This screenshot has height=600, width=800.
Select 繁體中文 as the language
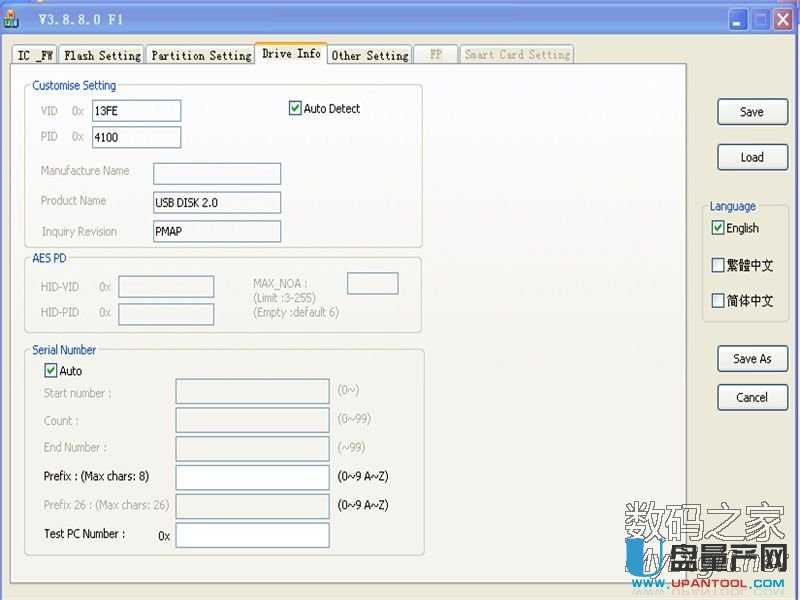point(718,265)
